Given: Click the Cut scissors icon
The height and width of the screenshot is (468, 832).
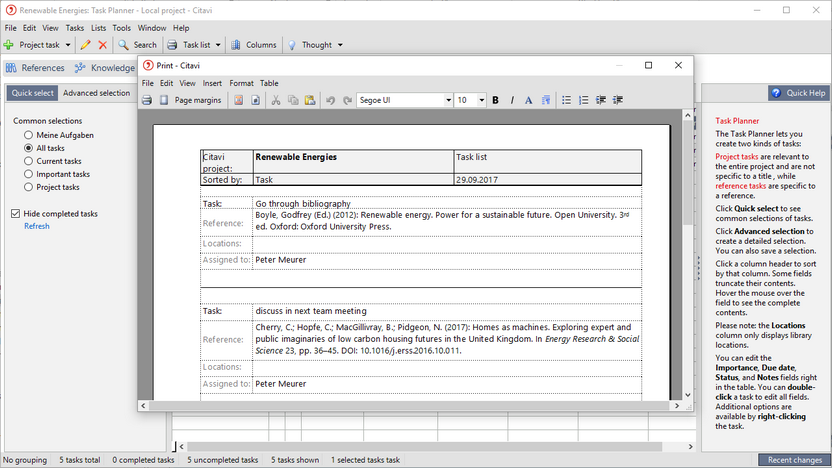Looking at the screenshot, I should pos(276,100).
